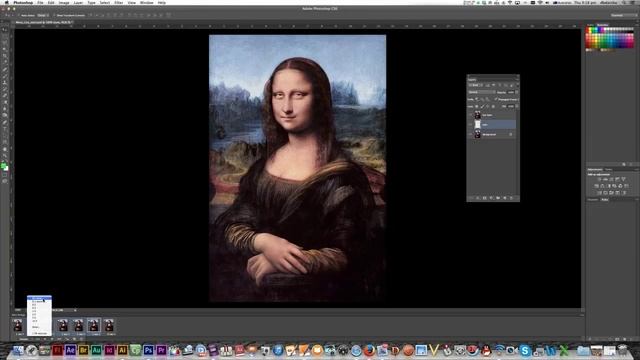
Task: Select the Quick Selection tool
Action: tap(6, 49)
